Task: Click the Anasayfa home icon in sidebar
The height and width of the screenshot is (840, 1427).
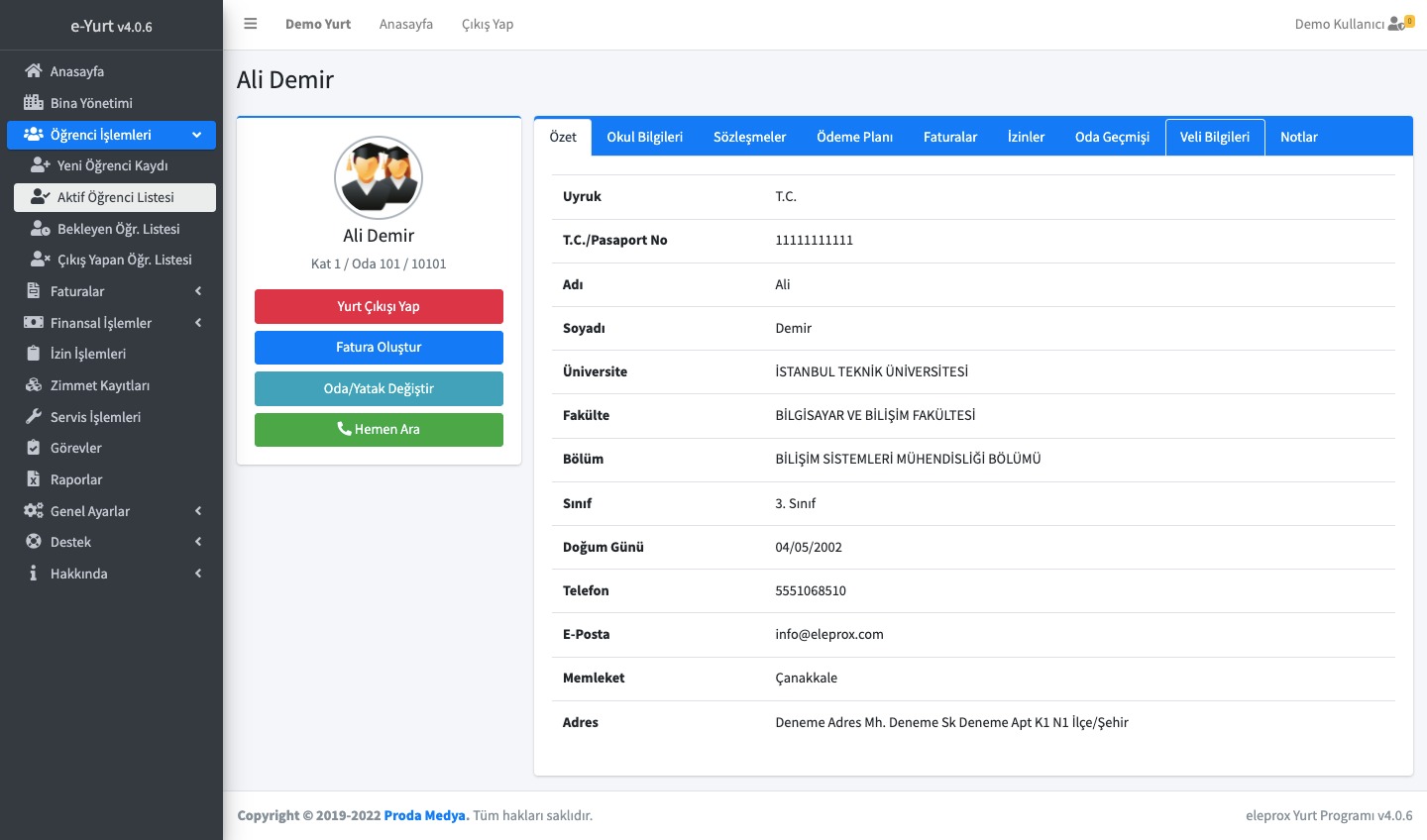Action: click(34, 71)
